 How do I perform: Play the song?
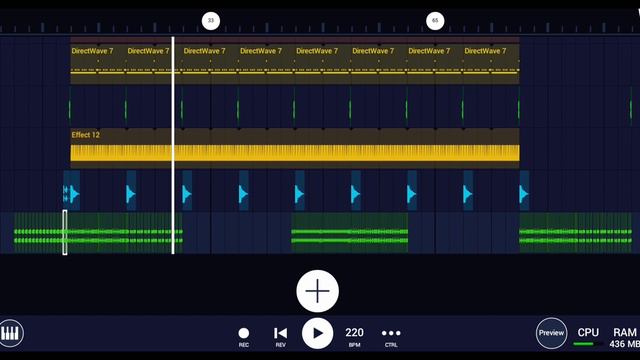tap(318, 333)
